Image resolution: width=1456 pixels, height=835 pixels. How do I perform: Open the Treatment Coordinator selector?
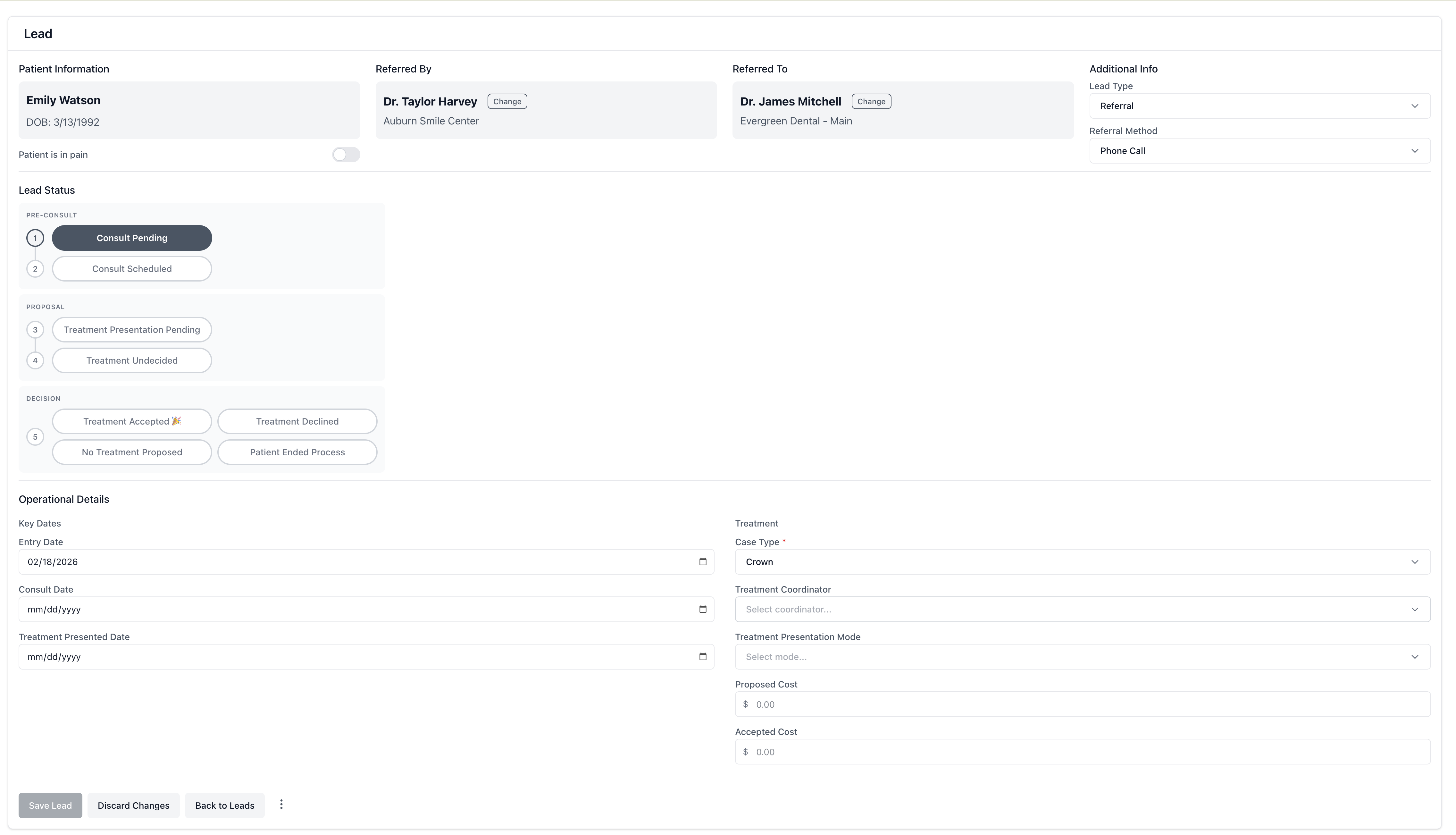[1082, 609]
